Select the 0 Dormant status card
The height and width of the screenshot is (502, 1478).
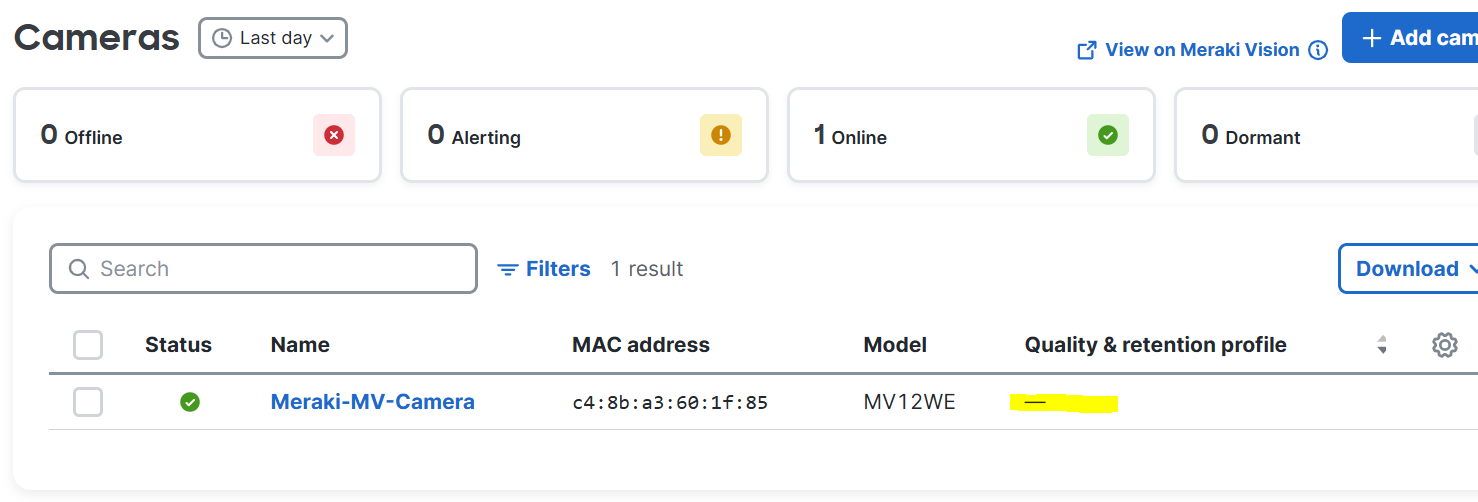(1326, 135)
